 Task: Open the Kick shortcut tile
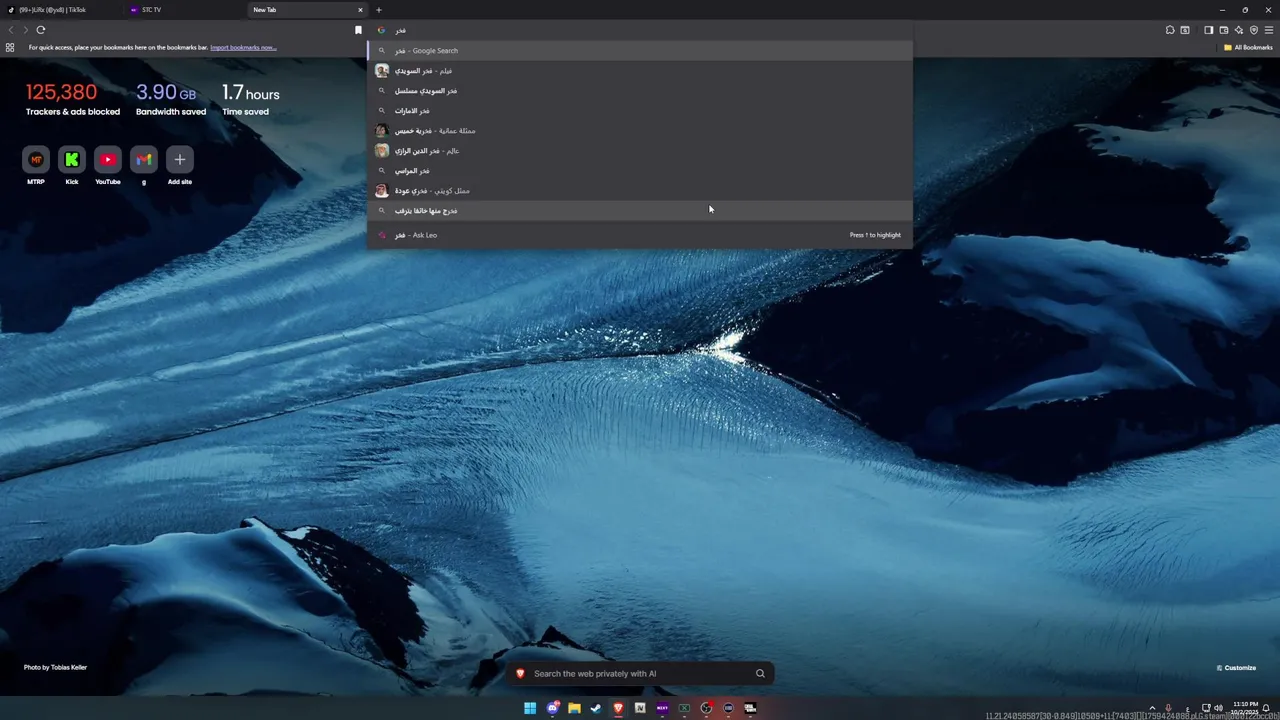tap(72, 159)
